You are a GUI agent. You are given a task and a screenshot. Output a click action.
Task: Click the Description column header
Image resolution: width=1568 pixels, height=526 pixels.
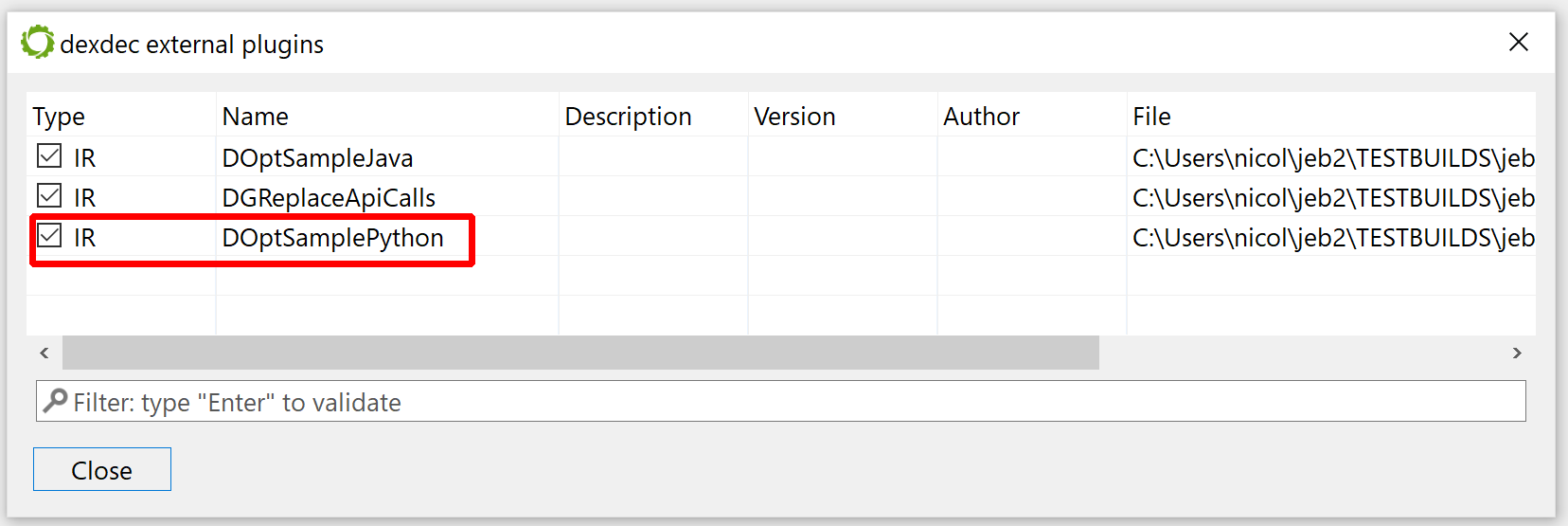628,117
